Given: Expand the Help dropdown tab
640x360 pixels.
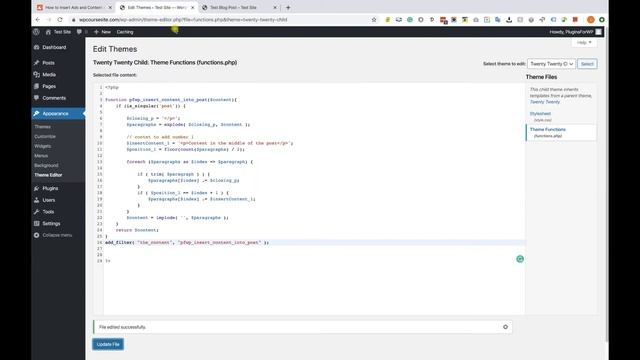Looking at the screenshot, I should point(584,42).
